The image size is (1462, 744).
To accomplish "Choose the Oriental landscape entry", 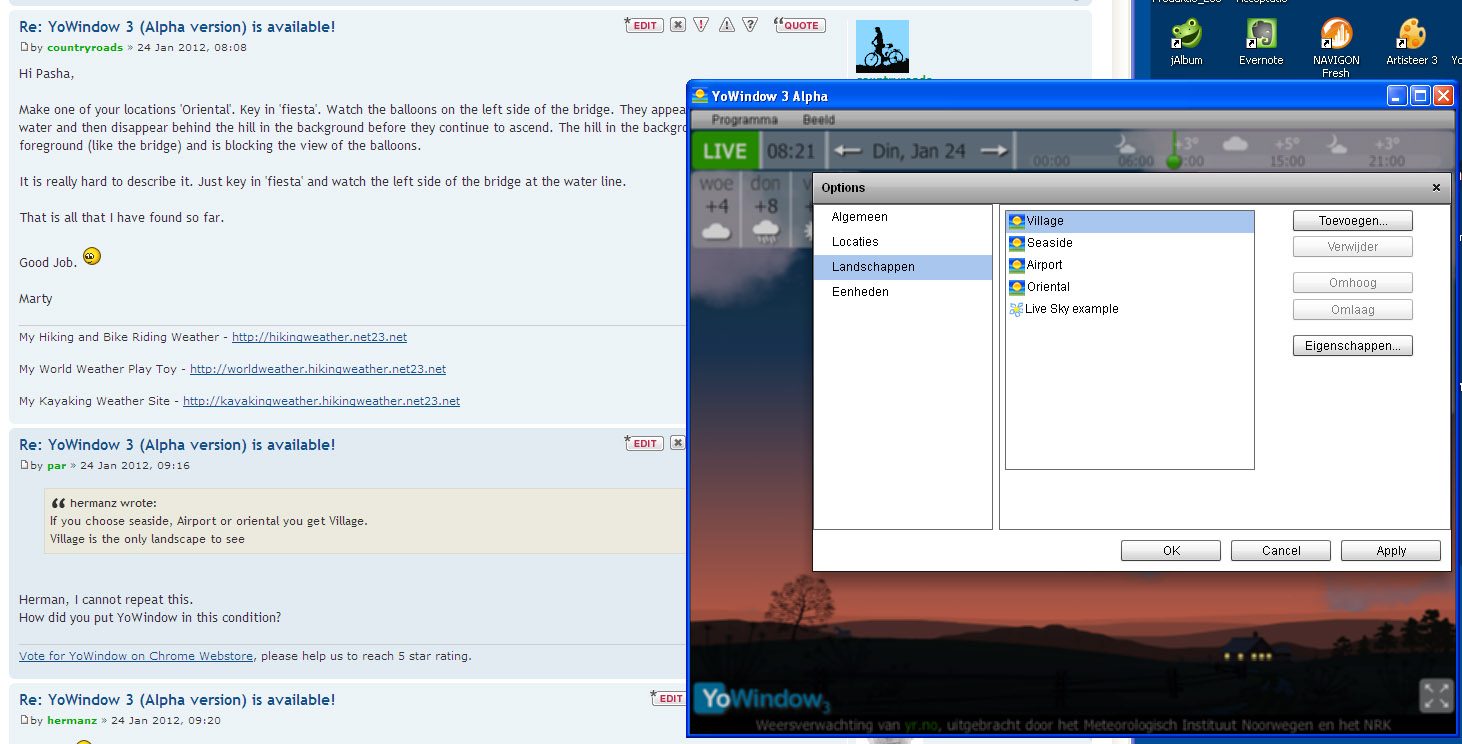I will click(x=1048, y=287).
